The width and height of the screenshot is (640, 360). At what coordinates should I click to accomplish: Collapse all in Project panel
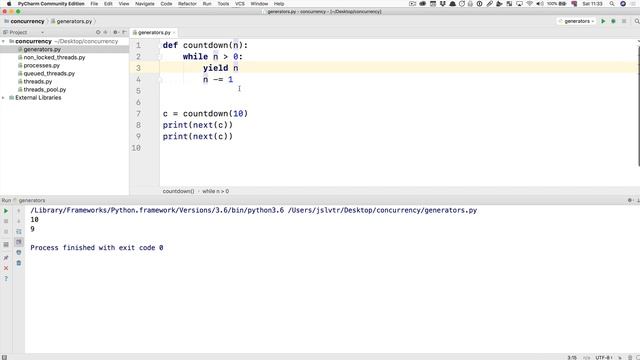point(105,32)
